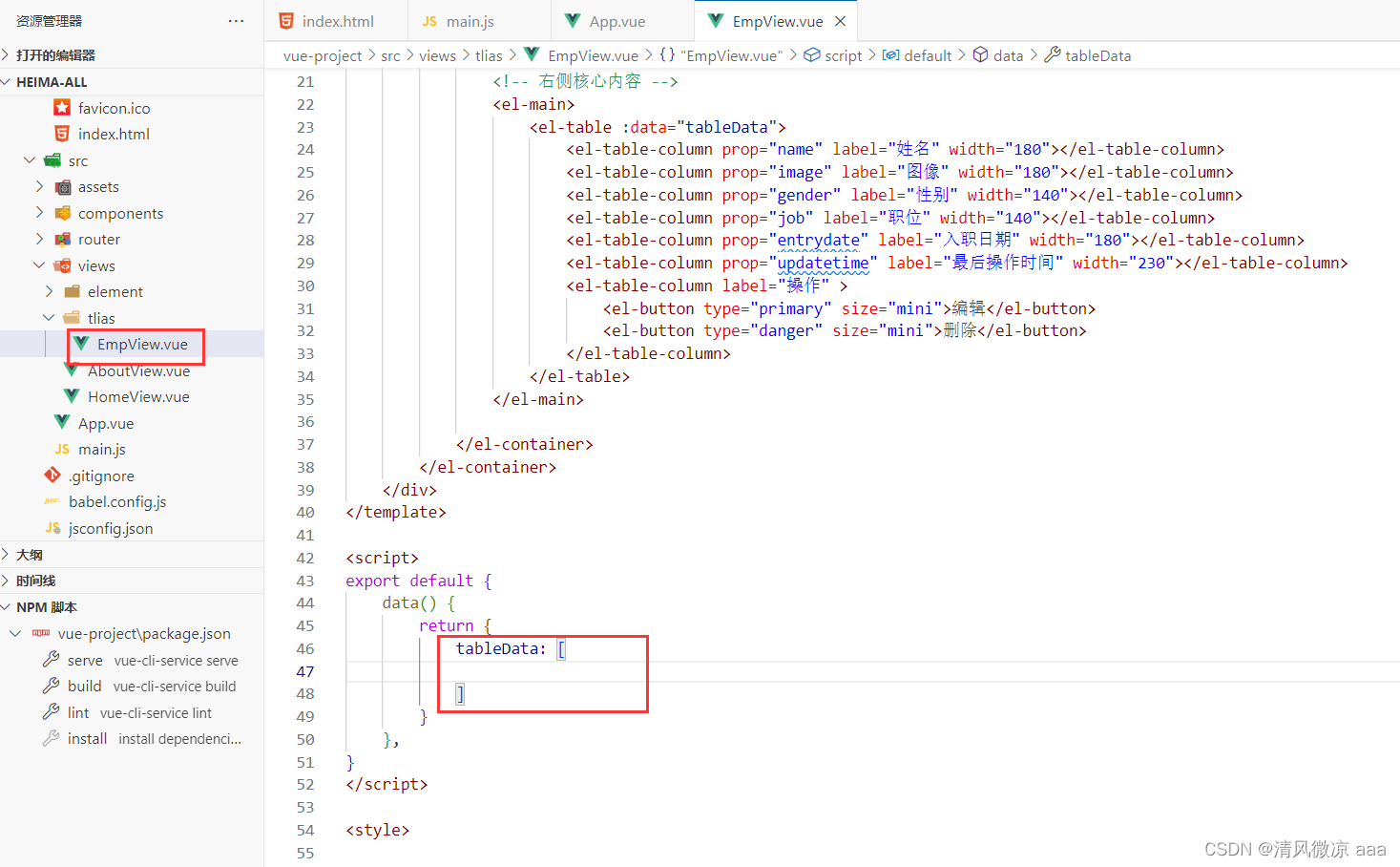Click the Vue icon beside HomeView.vue
Viewport: 1400px width, 867px height.
click(72, 396)
